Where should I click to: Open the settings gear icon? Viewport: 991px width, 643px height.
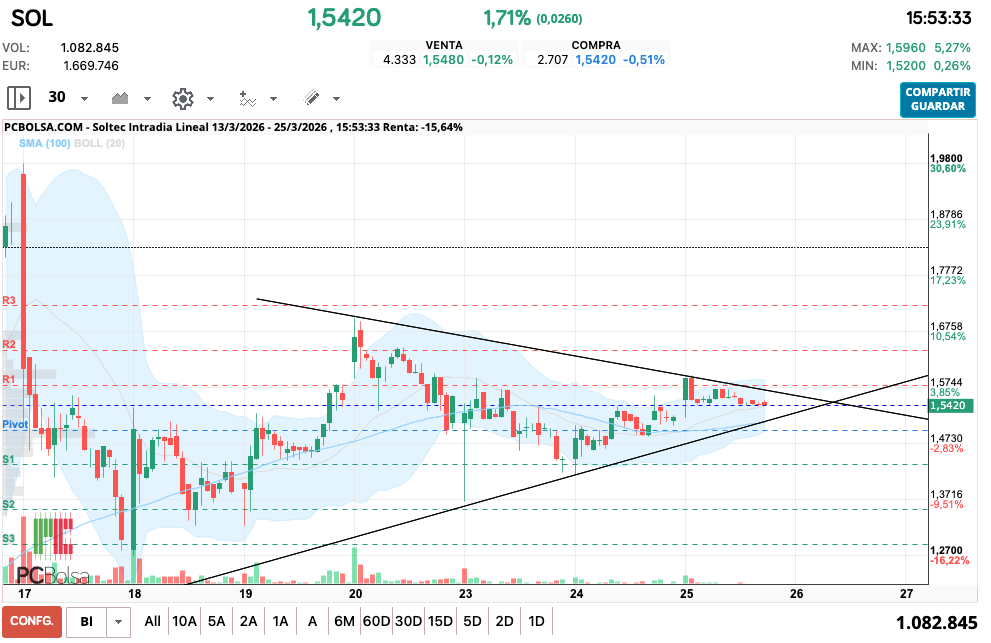point(182,98)
